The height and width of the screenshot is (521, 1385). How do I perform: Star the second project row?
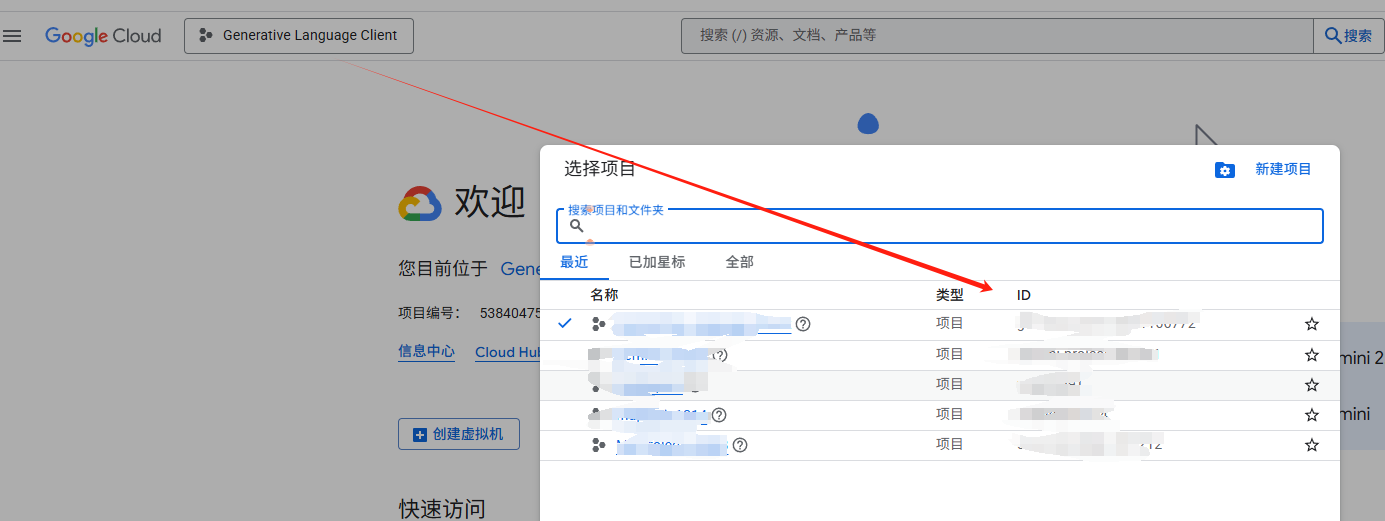1312,354
